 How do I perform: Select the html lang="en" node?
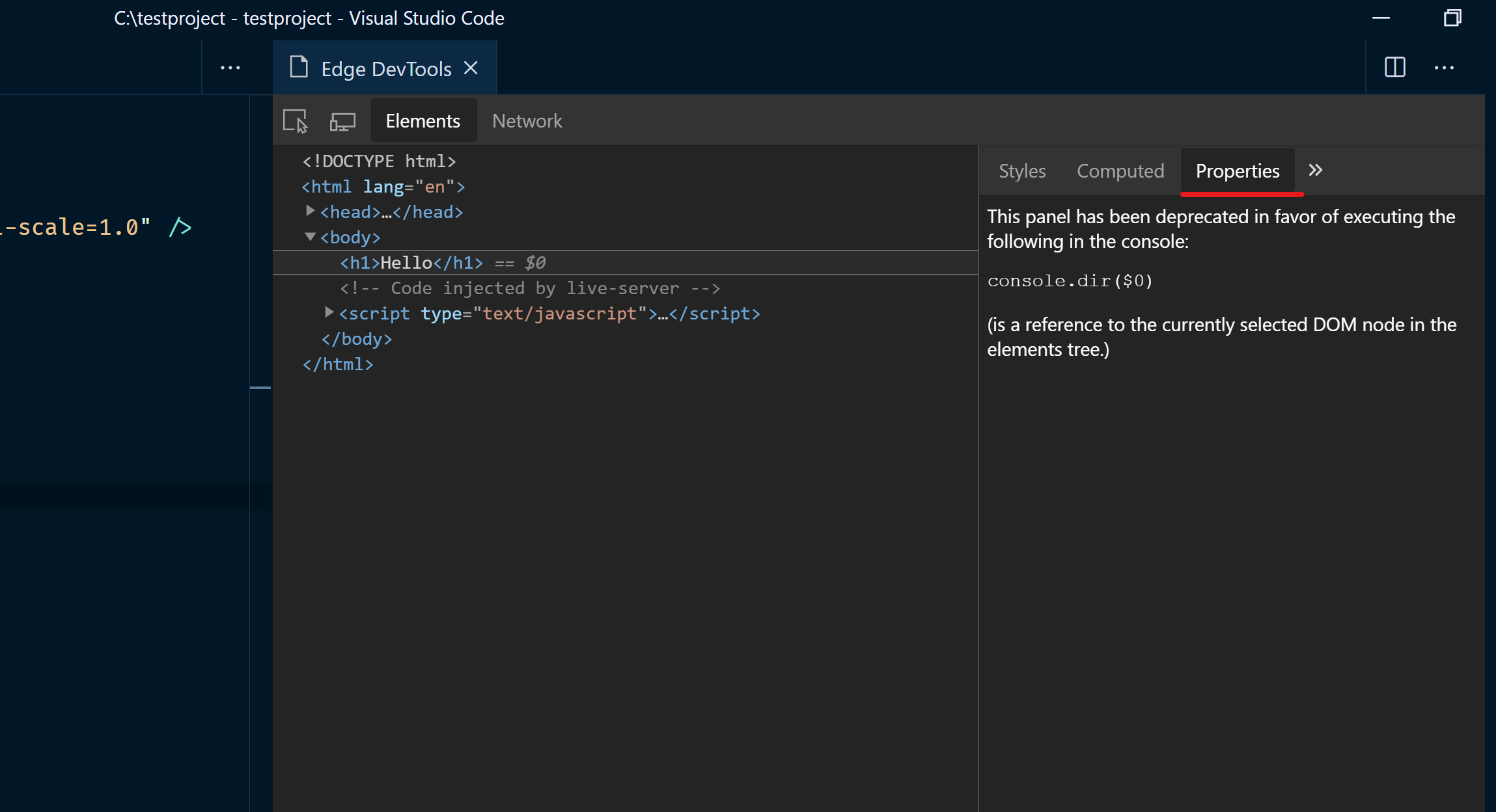[383, 187]
